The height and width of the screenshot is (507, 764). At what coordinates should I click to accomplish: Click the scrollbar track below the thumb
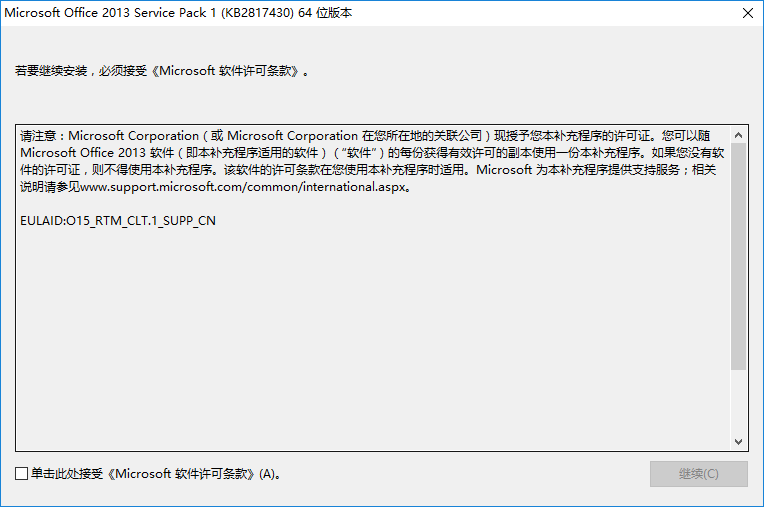pos(738,401)
